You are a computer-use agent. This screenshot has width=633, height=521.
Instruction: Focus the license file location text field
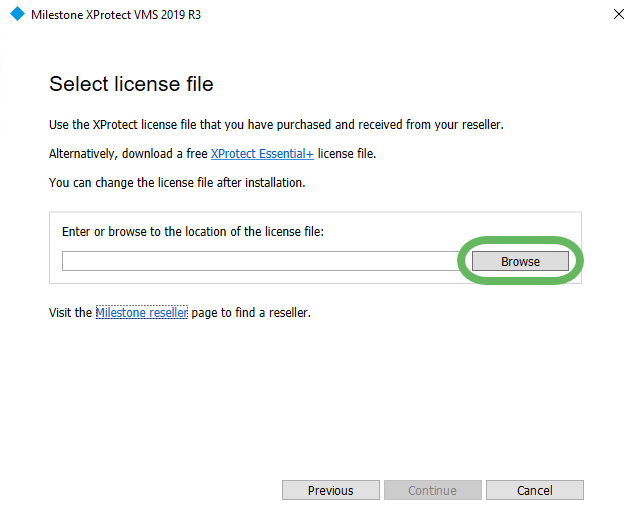(x=262, y=261)
